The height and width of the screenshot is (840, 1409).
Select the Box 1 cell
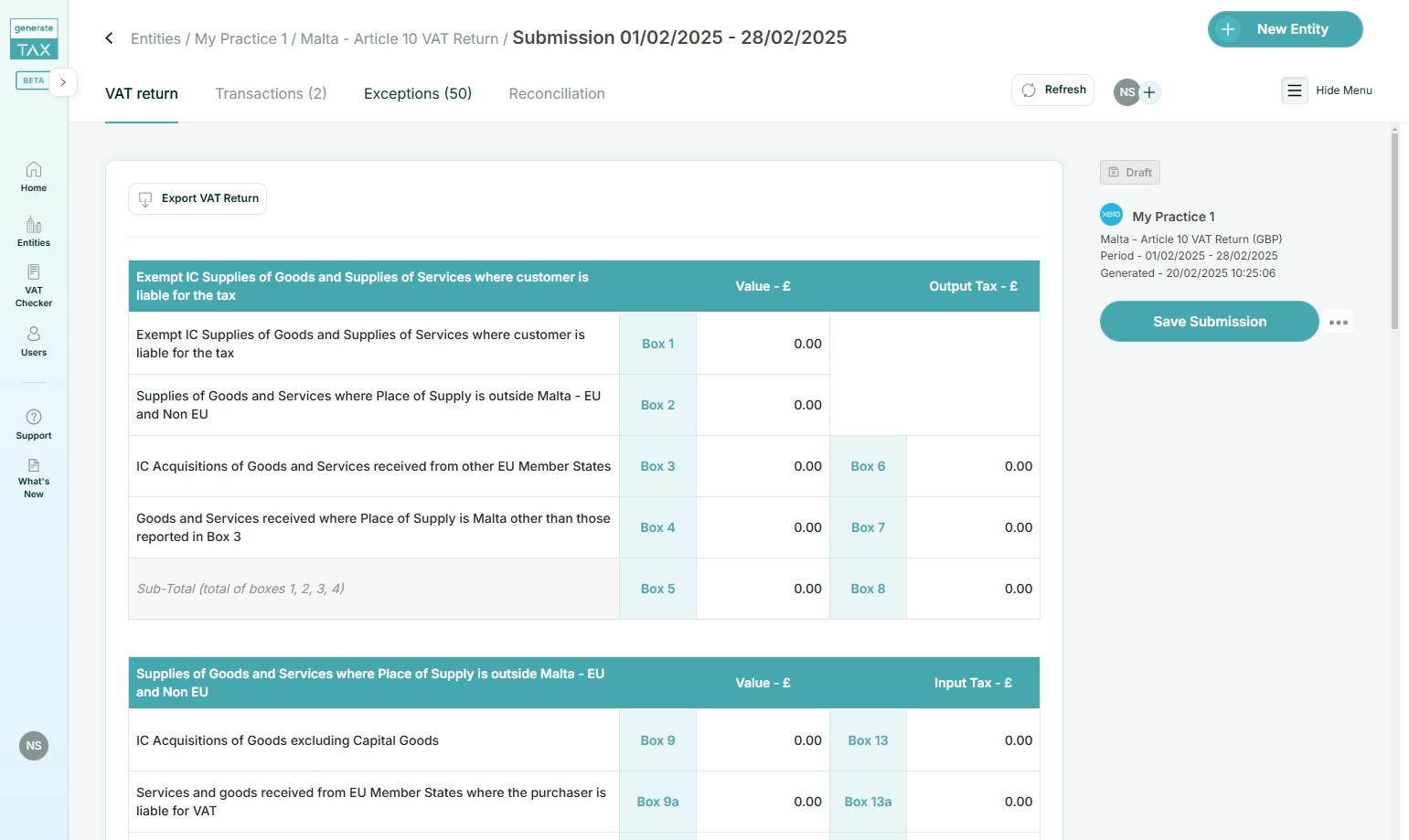point(657,344)
